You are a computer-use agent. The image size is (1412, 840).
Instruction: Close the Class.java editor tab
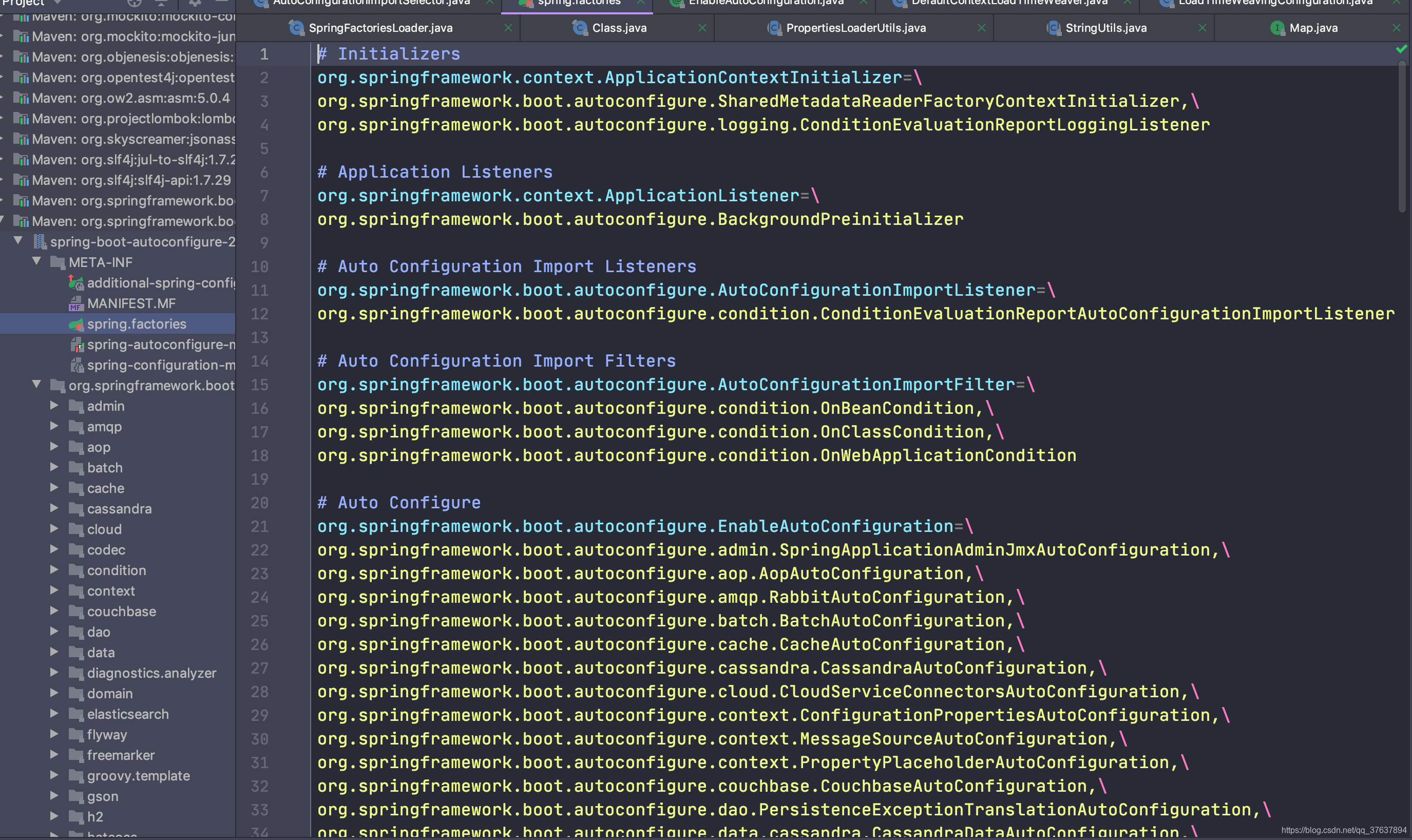click(x=702, y=28)
